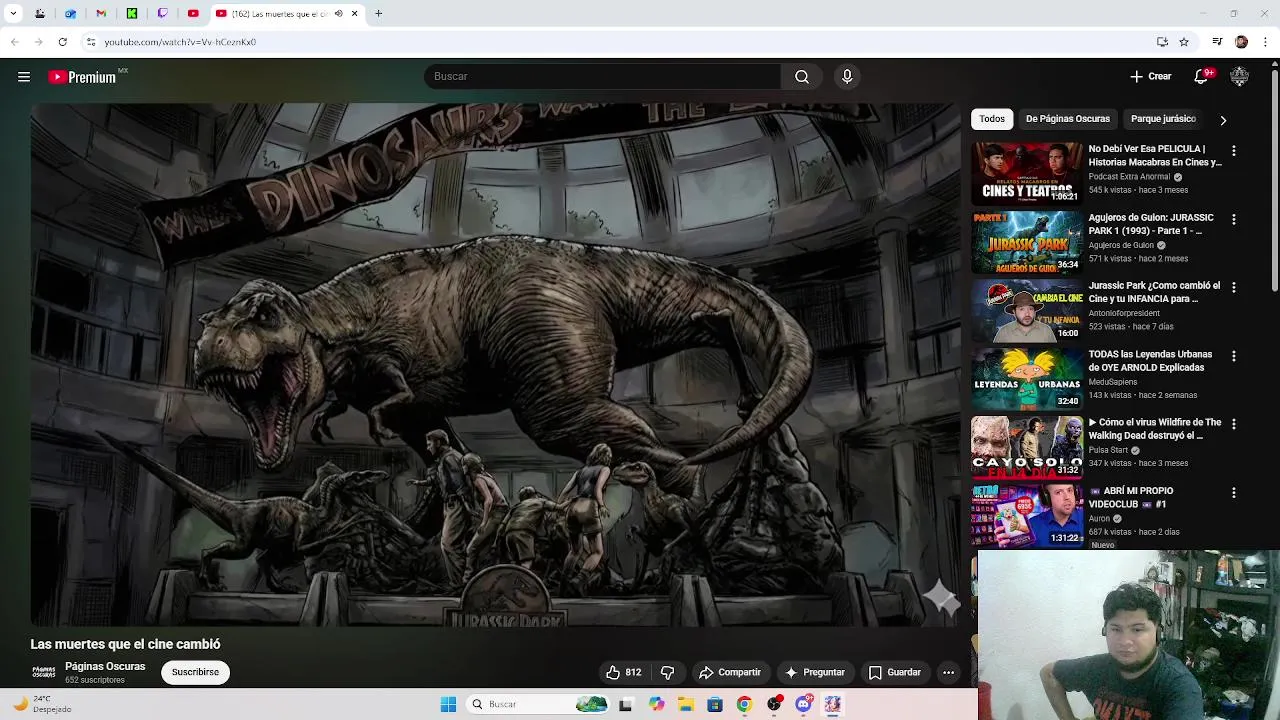Open Chrome profile avatar
This screenshot has width=1280, height=720.
pos(1241,42)
